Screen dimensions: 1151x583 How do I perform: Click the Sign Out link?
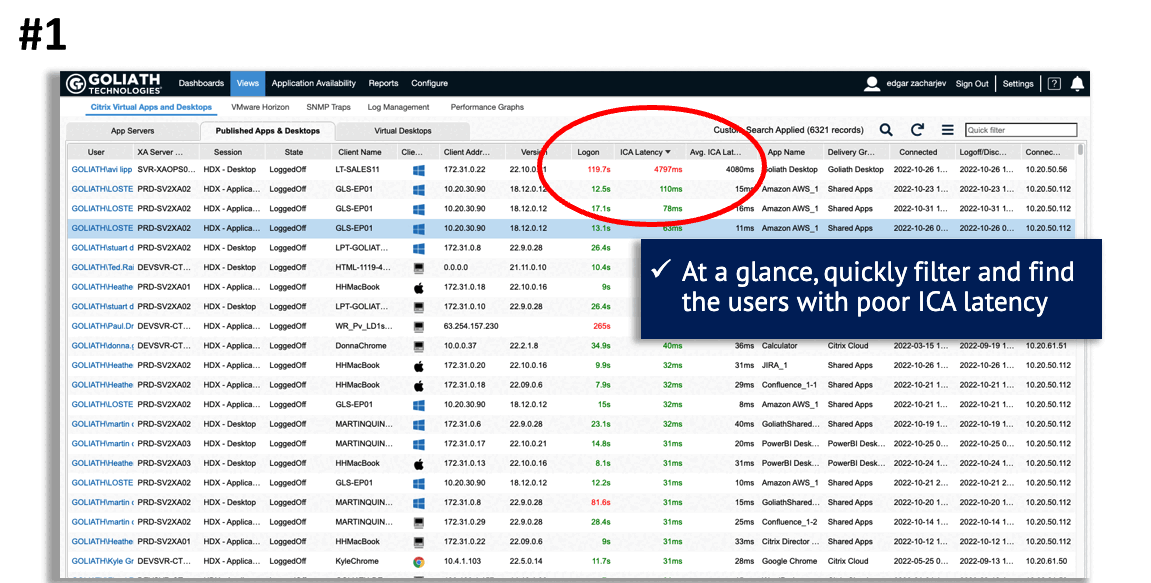click(x=972, y=84)
